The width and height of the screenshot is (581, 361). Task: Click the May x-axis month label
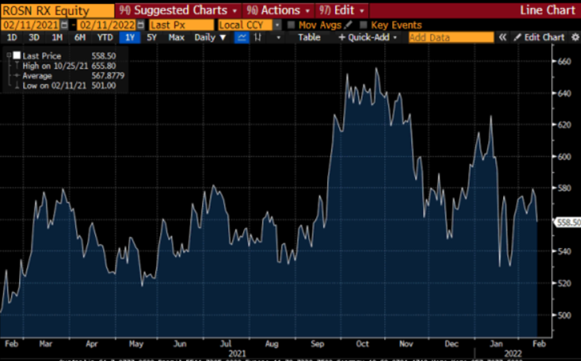tap(136, 344)
